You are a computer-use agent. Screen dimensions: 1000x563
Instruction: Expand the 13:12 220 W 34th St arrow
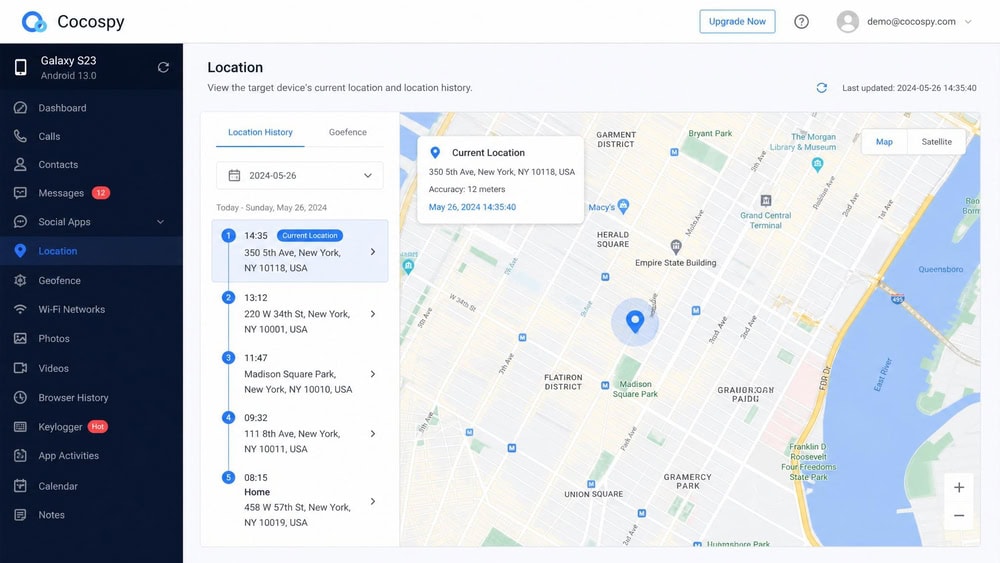click(x=373, y=314)
